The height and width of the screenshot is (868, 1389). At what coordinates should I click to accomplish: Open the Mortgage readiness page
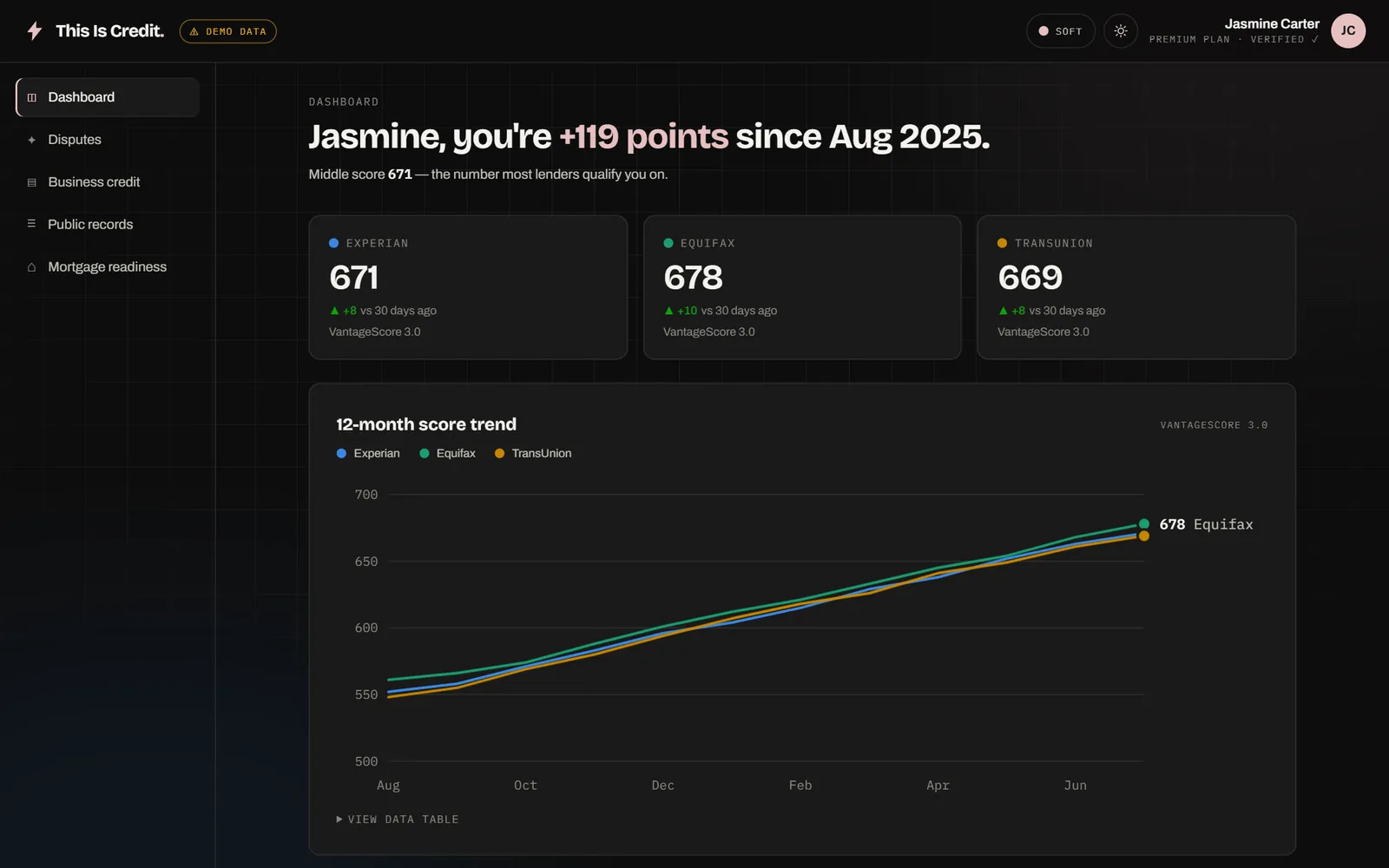[x=108, y=267]
